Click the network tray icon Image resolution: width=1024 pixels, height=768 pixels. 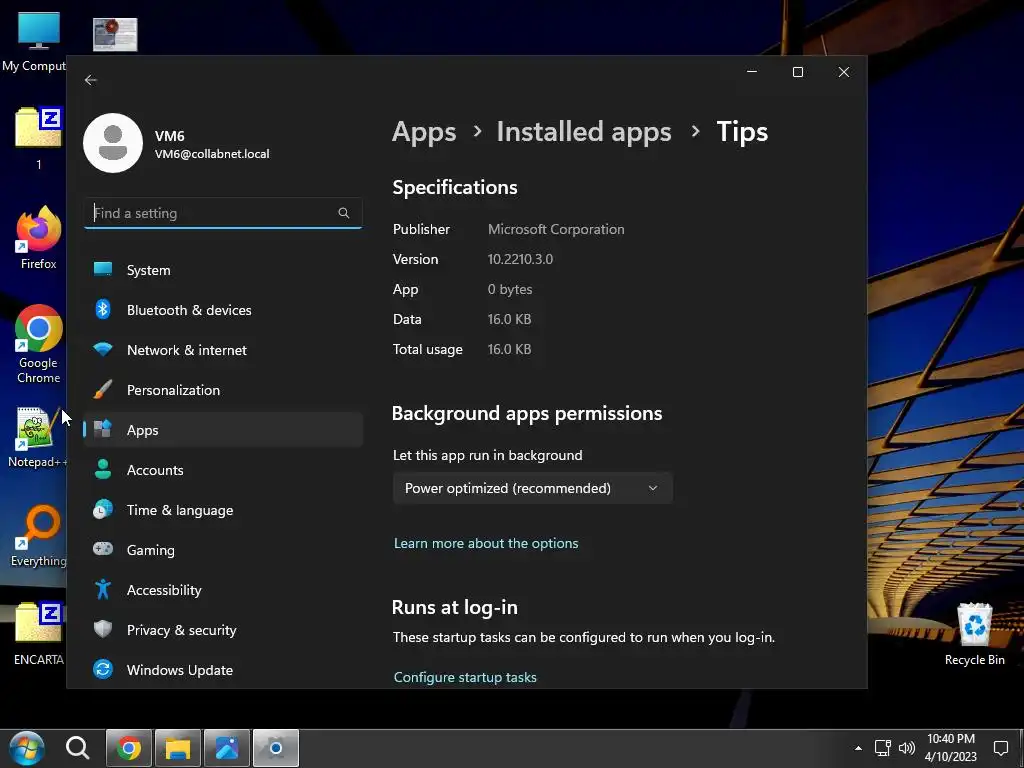click(883, 748)
